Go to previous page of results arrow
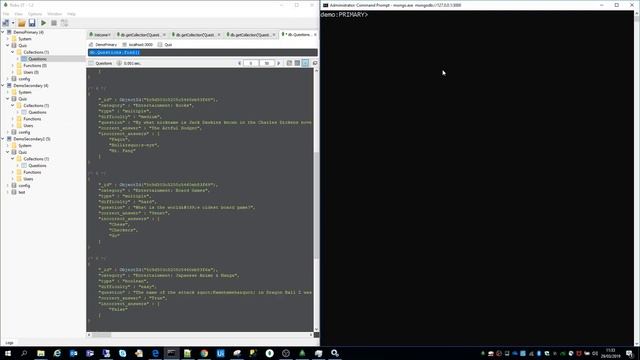Screen dimensions: 640x360 pos(240,63)
